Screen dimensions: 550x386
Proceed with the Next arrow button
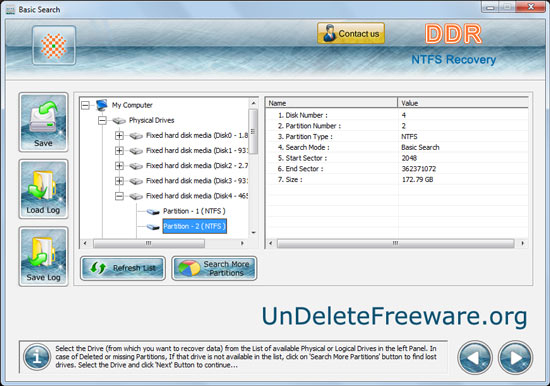click(515, 358)
